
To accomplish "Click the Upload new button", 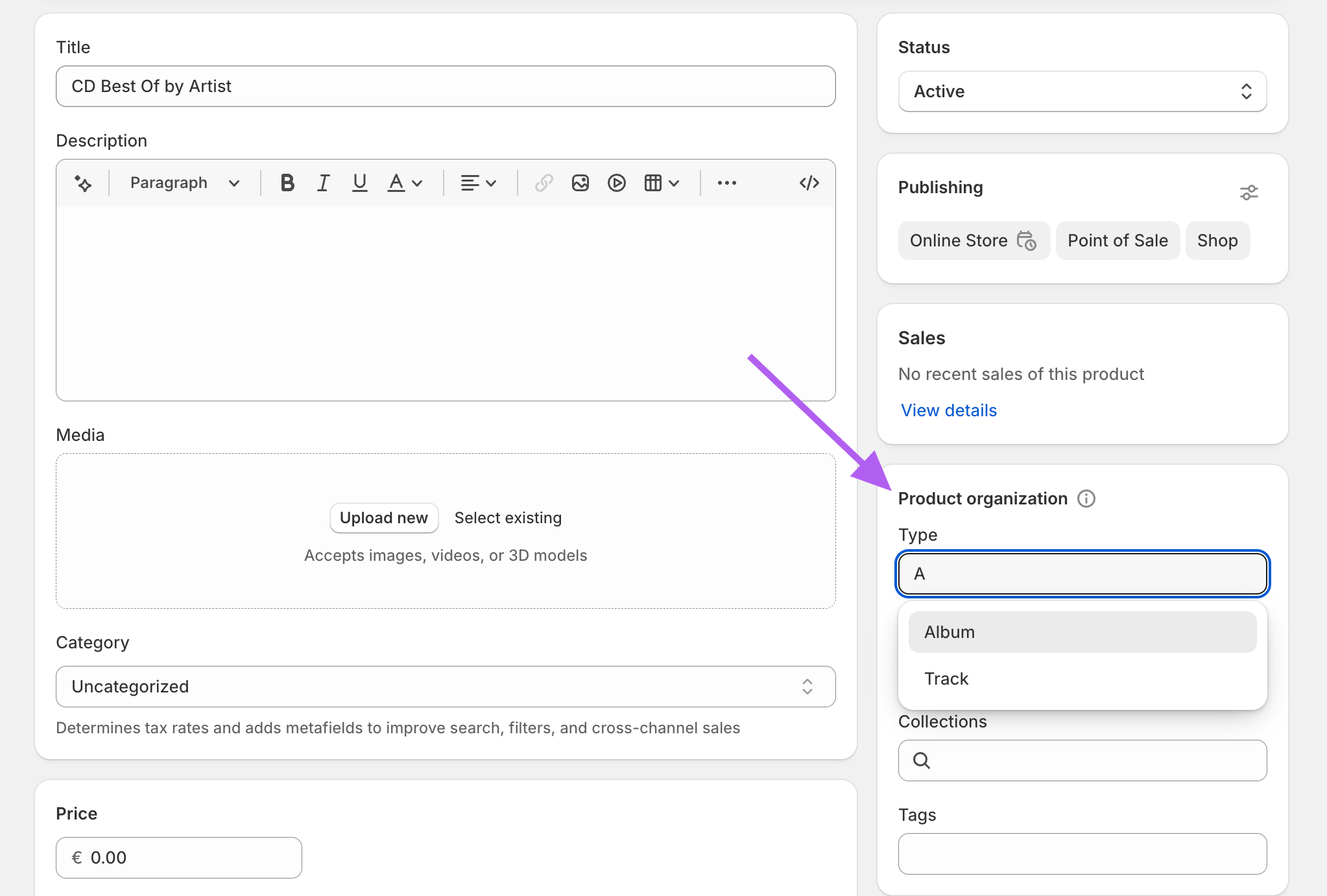I will coord(383,518).
